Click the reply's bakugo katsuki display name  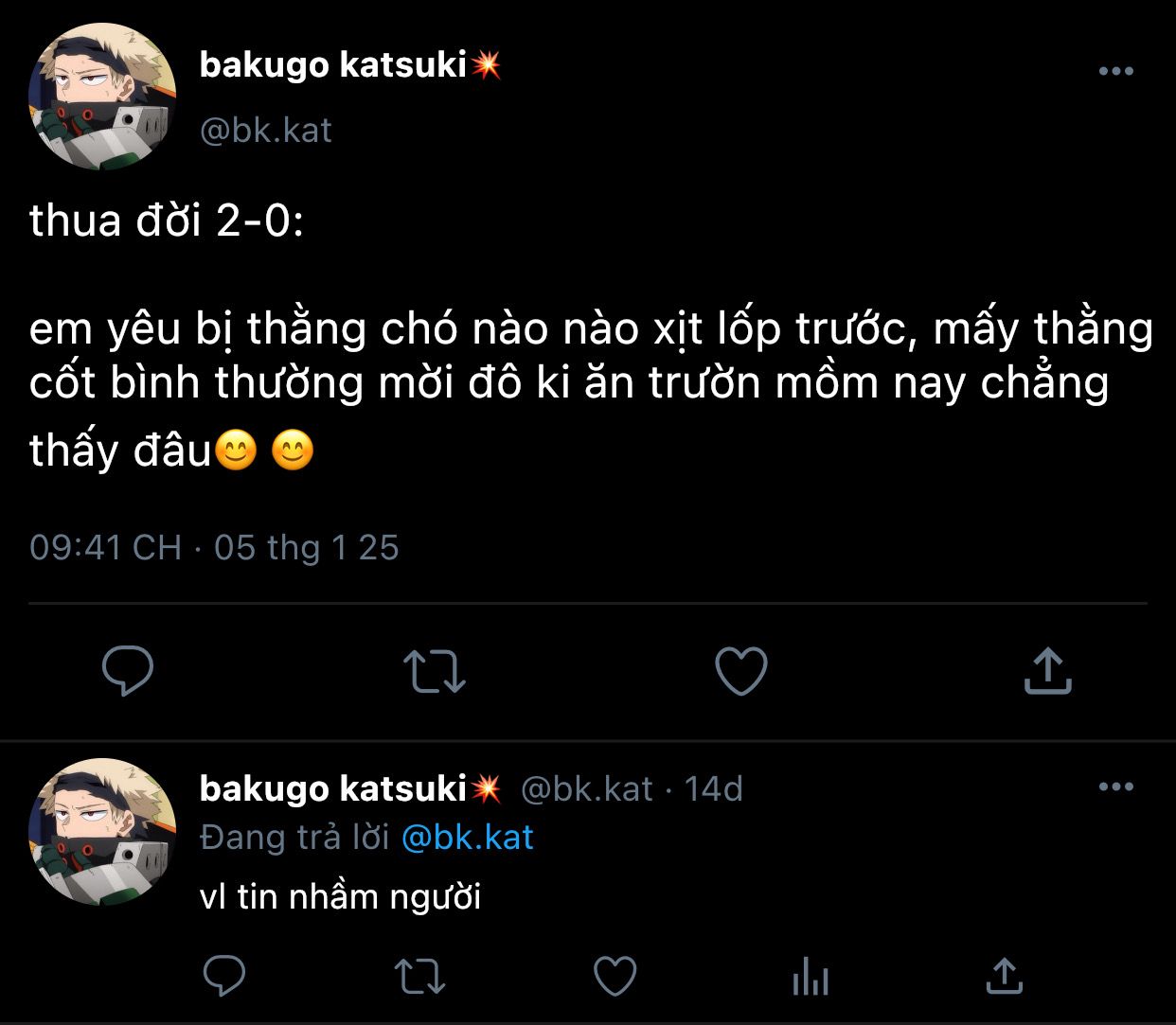333,788
